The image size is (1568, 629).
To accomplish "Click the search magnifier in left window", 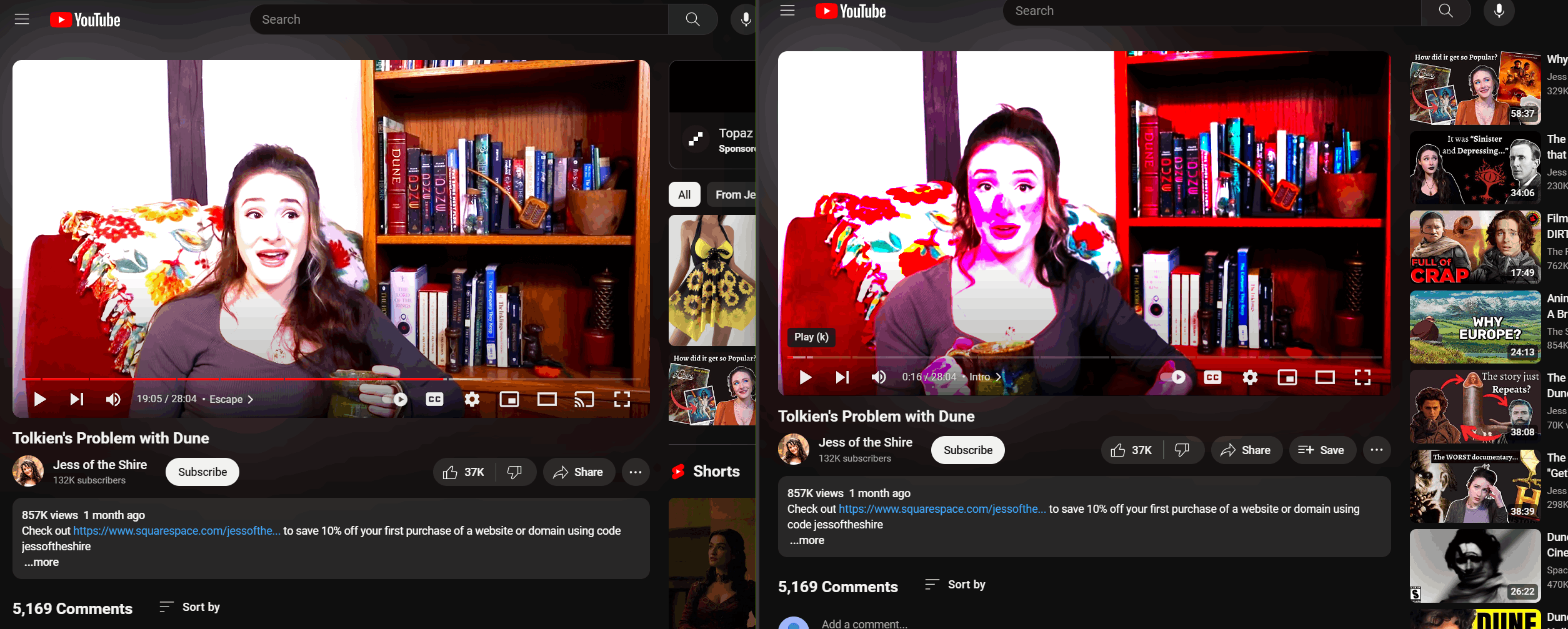I will 692,19.
